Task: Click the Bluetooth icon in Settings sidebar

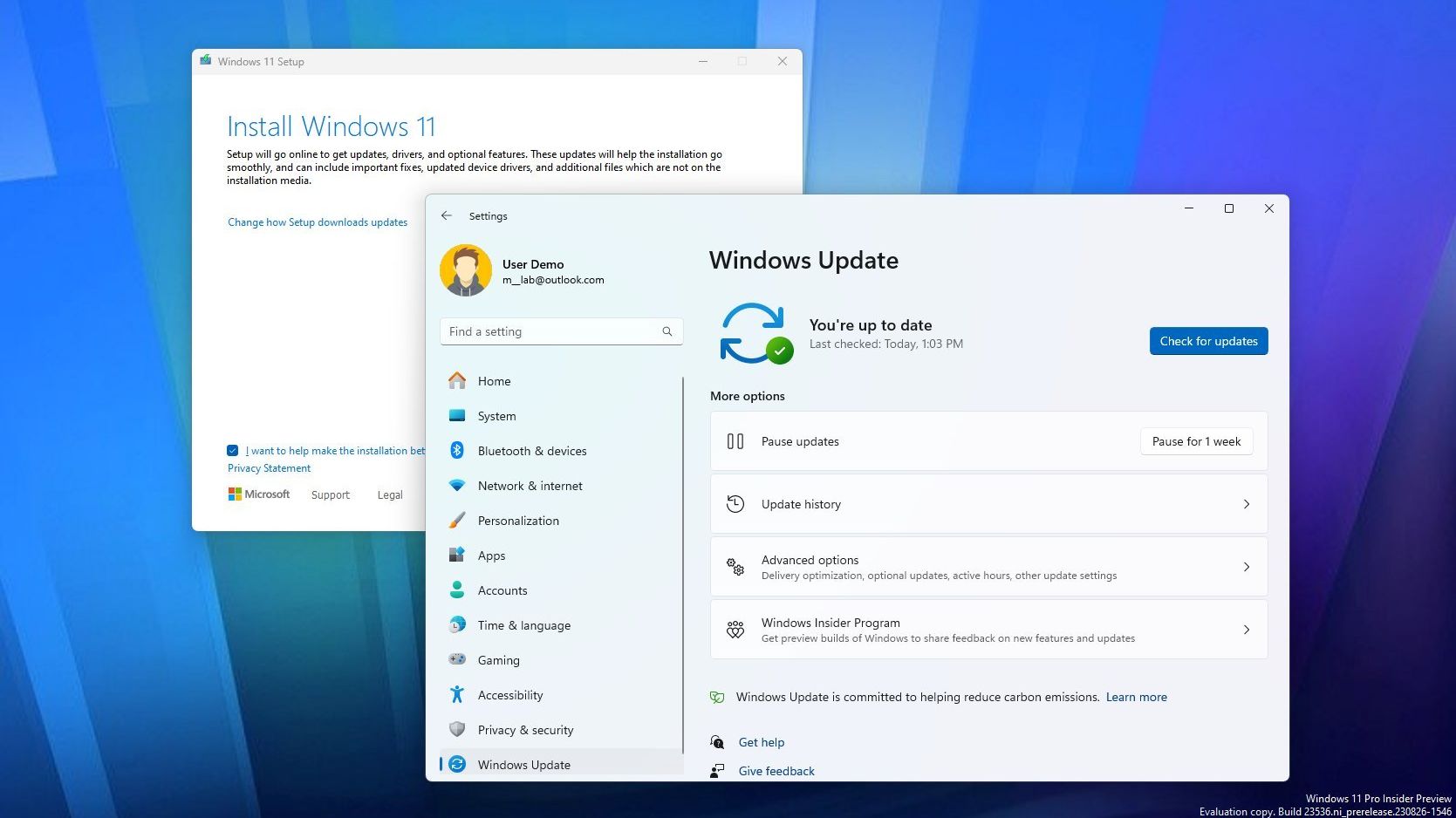Action: [x=457, y=450]
